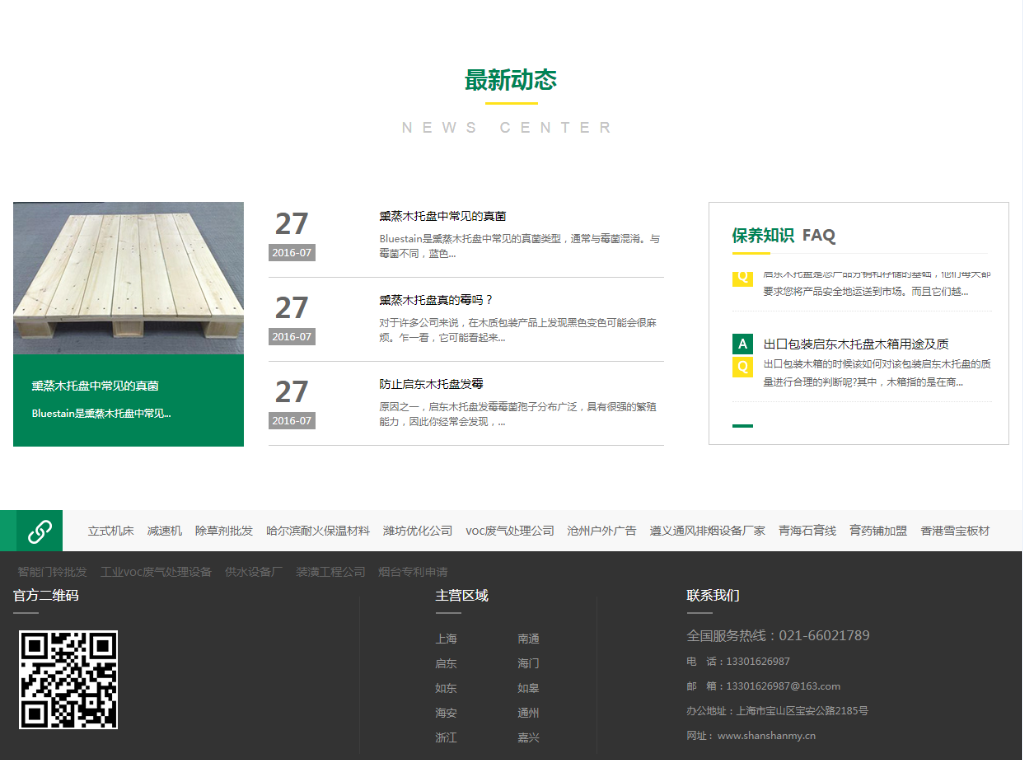Screen dimensions: 1023x760
Task: Open FAQ '出口包装启东木托盘木箱用途及质'
Action: pos(855,344)
